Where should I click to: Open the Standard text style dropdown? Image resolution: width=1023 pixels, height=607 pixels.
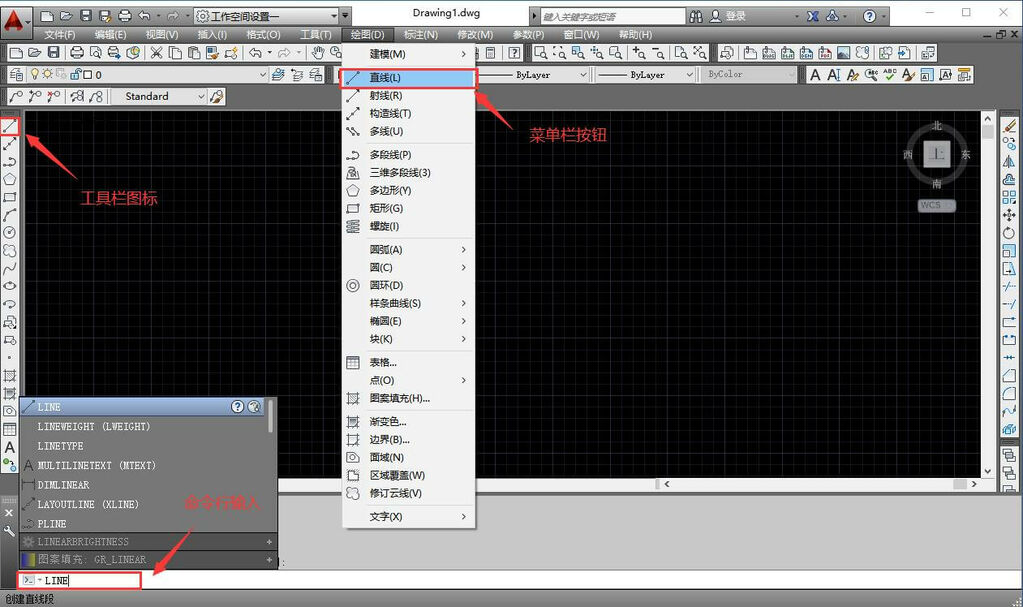pos(202,97)
